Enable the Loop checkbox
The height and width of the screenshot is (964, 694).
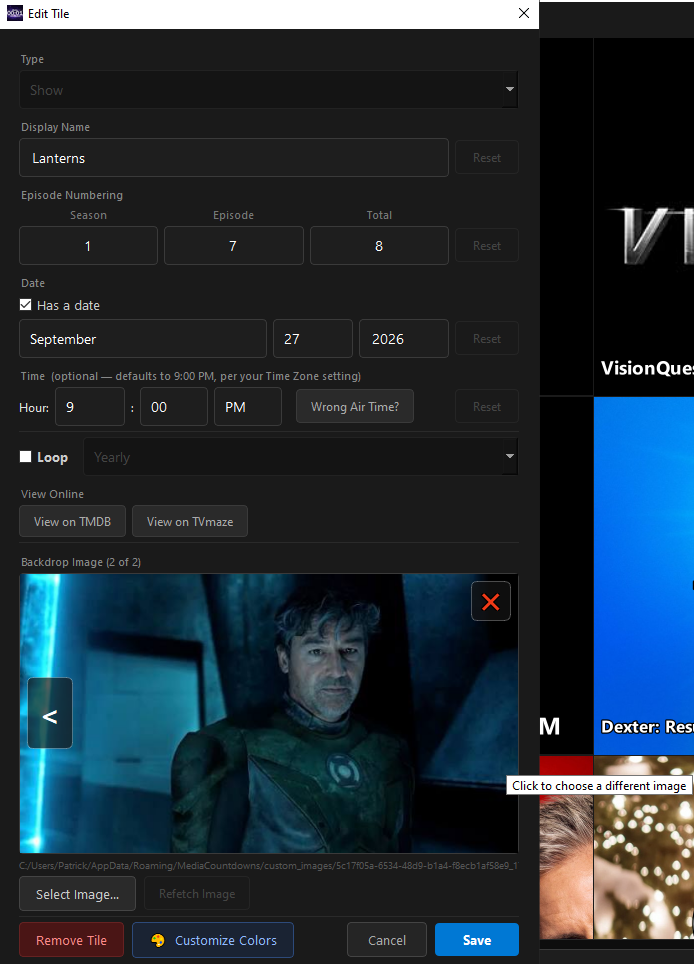tap(25, 457)
